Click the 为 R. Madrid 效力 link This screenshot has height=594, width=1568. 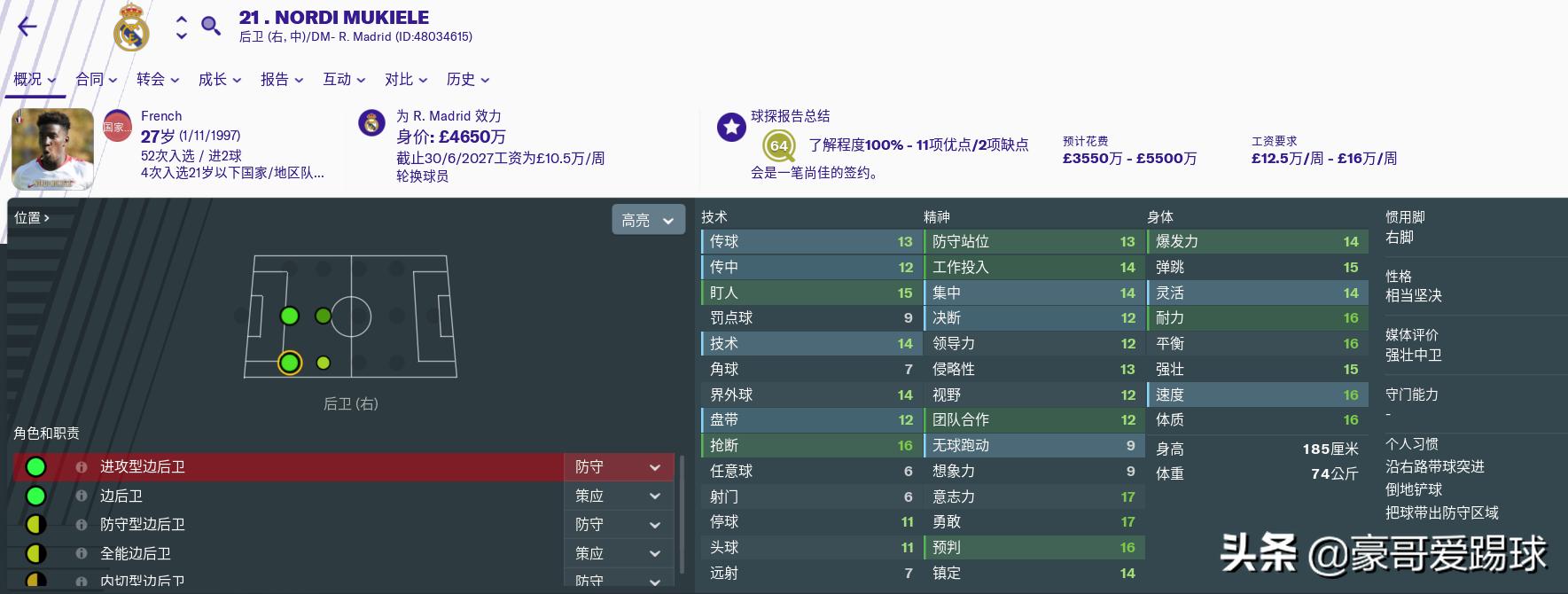click(x=449, y=116)
